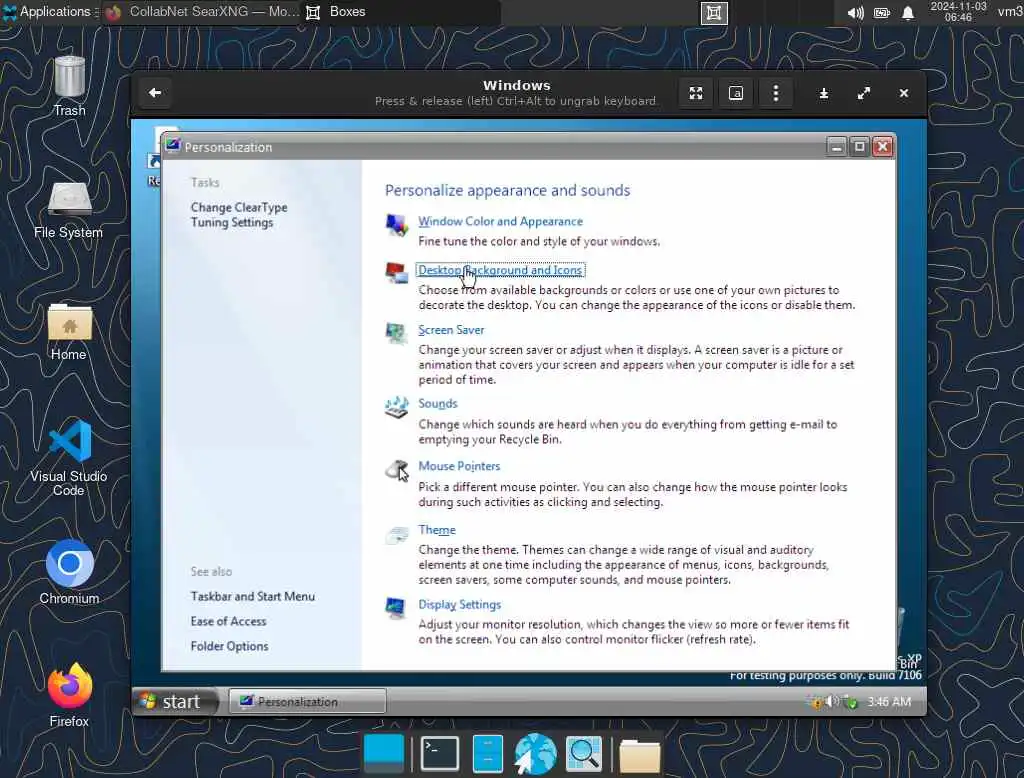Open the Theme settings link

point(437,530)
